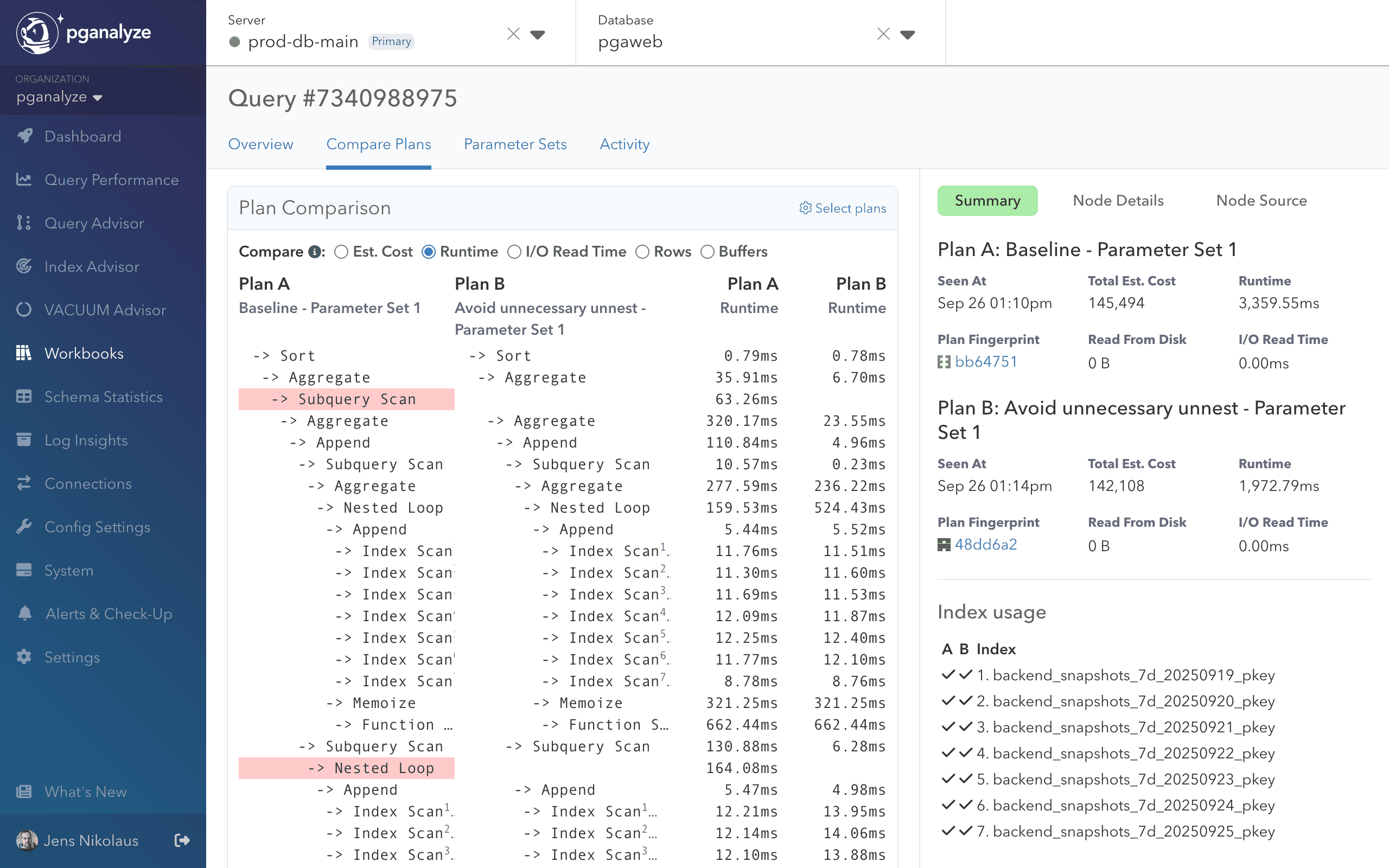Open Alerts & Check-Up bell icon
The image size is (1389, 868).
pyautogui.click(x=24, y=614)
